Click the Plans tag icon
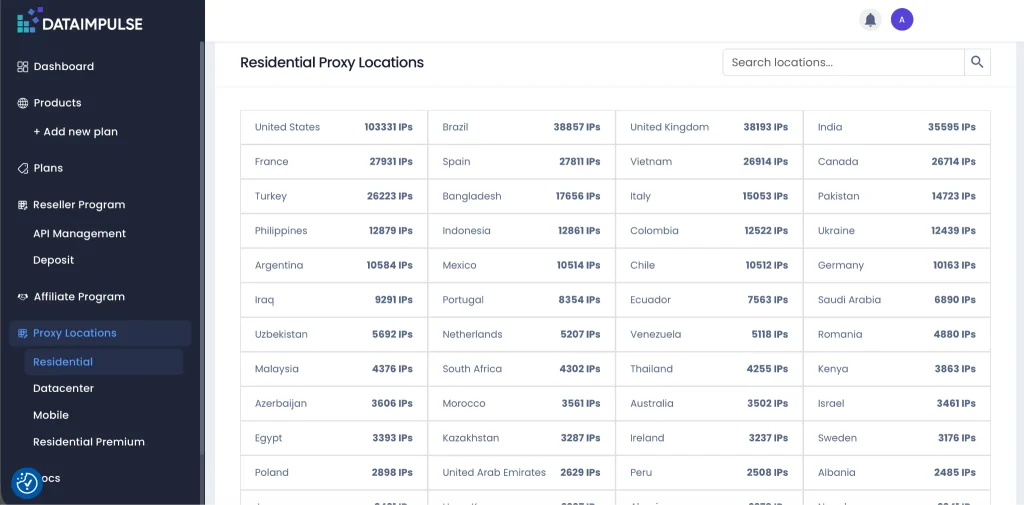The height and width of the screenshot is (505, 1024). coord(22,169)
